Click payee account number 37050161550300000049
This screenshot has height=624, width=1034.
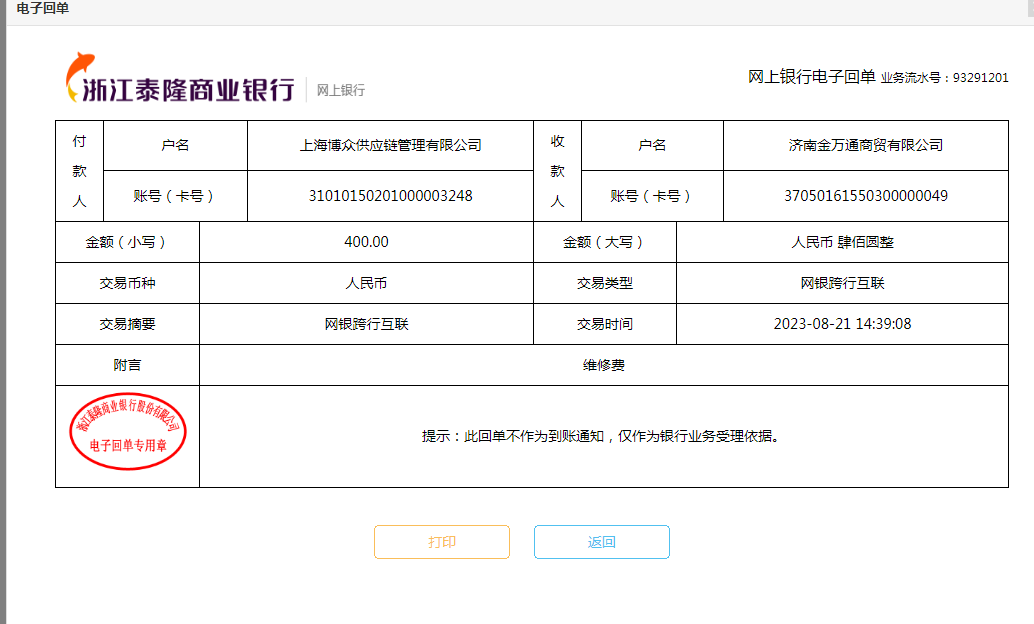pyautogui.click(x=865, y=196)
